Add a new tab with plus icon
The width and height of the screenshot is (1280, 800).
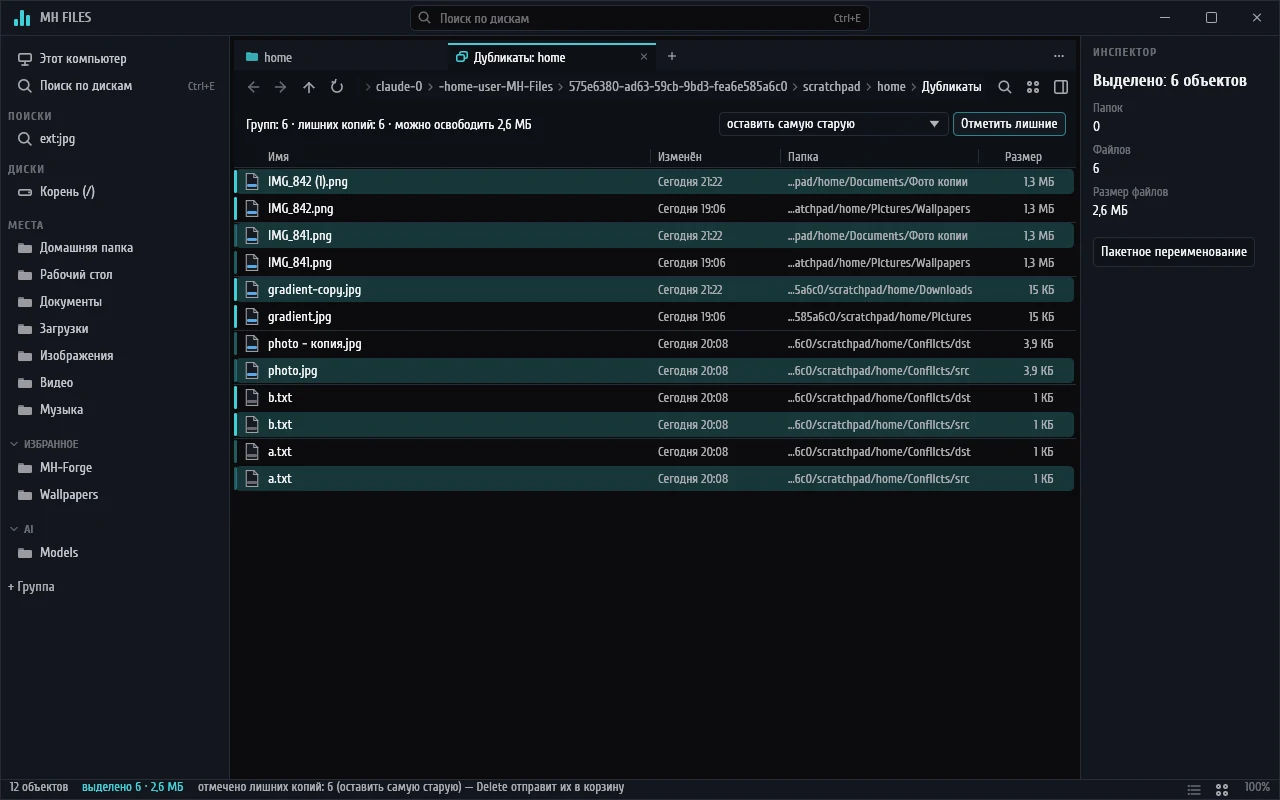pyautogui.click(x=672, y=56)
